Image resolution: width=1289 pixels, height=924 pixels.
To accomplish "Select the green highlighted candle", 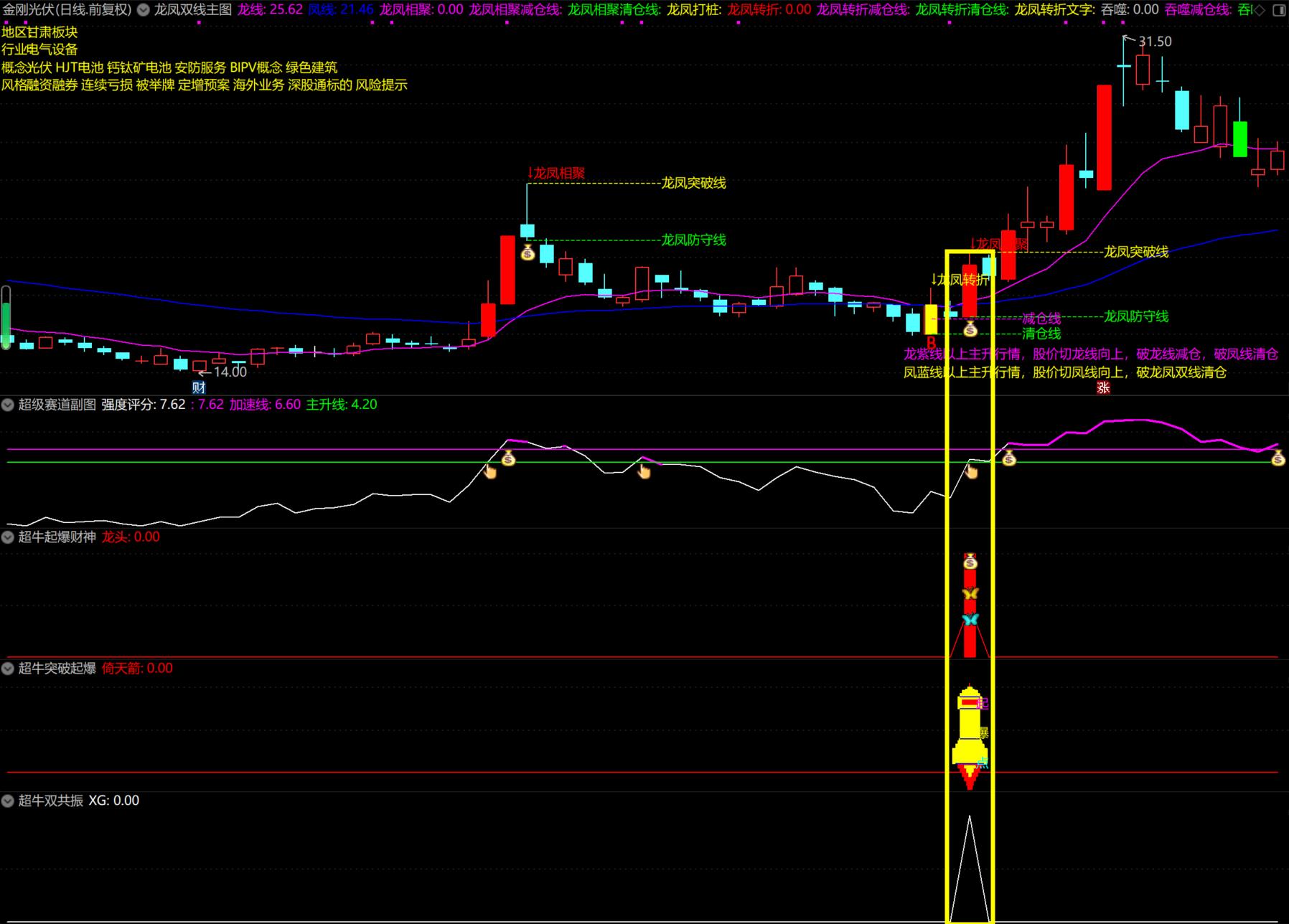I will point(1239,139).
